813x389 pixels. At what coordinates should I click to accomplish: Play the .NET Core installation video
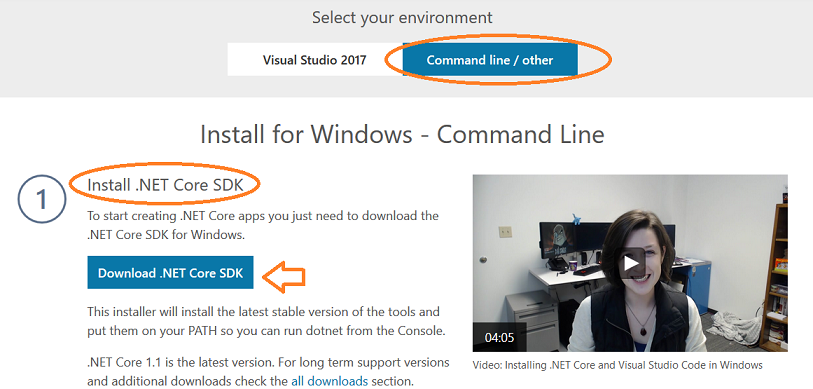(630, 263)
